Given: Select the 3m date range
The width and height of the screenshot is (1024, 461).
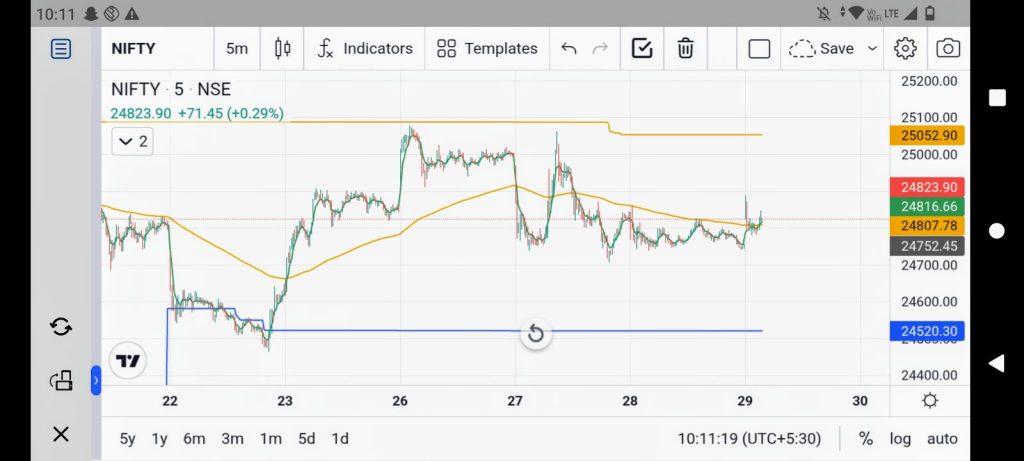Looking at the screenshot, I should [x=232, y=439].
